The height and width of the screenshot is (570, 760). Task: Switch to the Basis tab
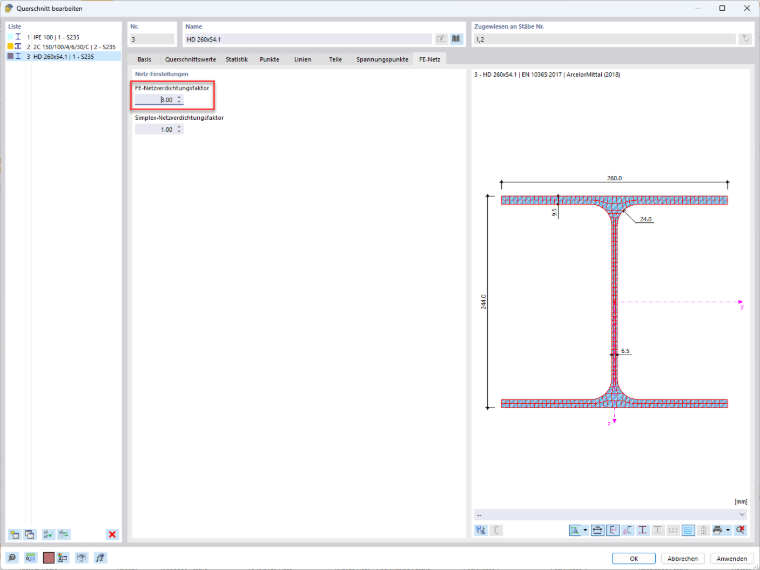click(144, 59)
